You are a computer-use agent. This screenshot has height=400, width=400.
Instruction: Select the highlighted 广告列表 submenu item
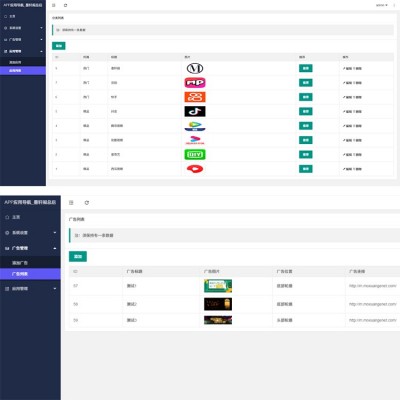(x=30, y=274)
